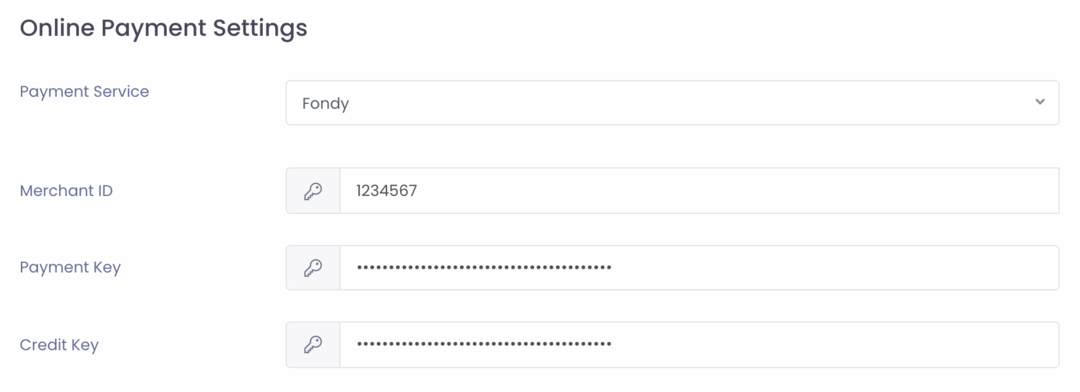Viewport: 1080px width, 392px height.
Task: Click the Online Payment Settings heading
Action: 163,28
